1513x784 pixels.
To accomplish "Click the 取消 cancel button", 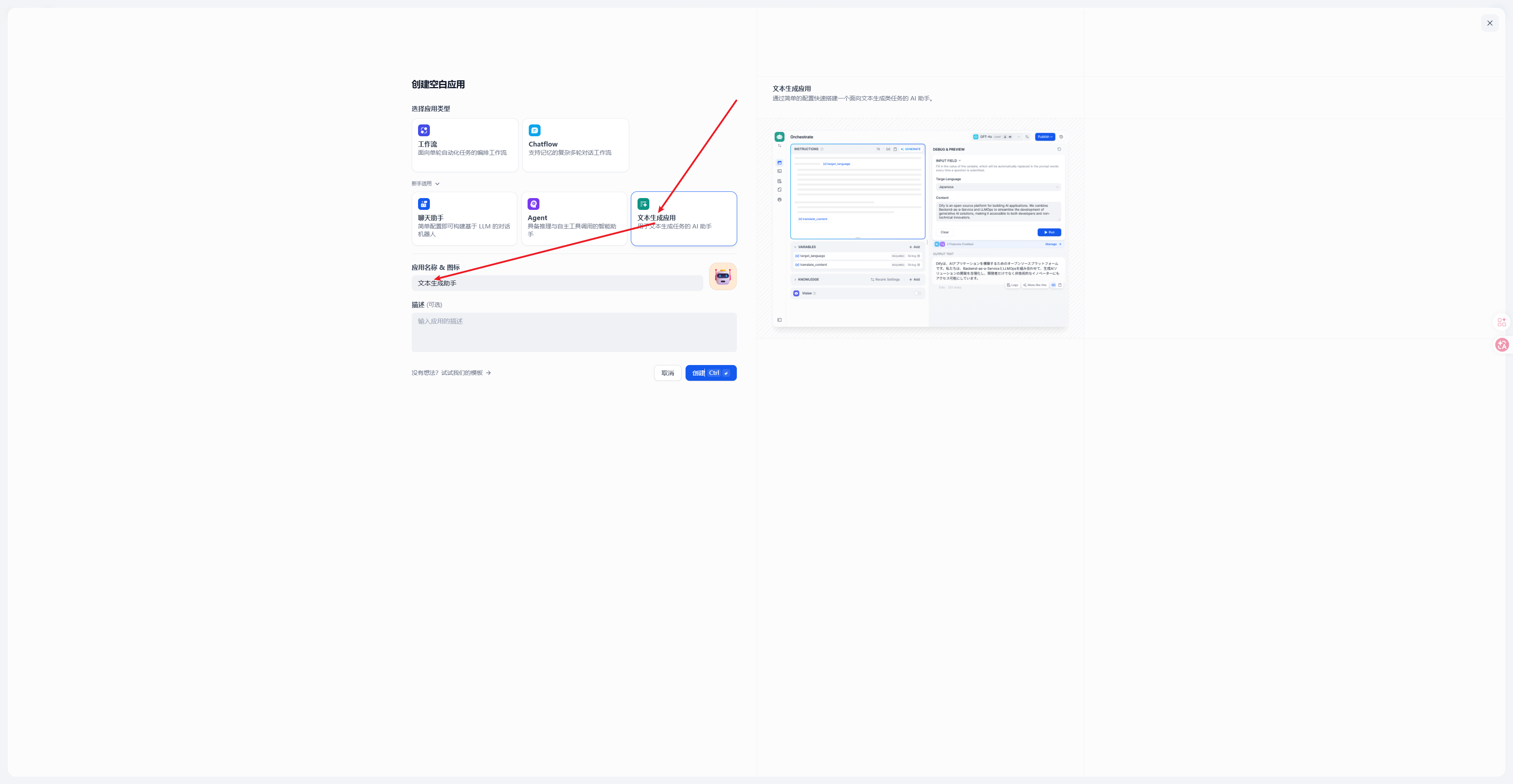I will coord(668,373).
